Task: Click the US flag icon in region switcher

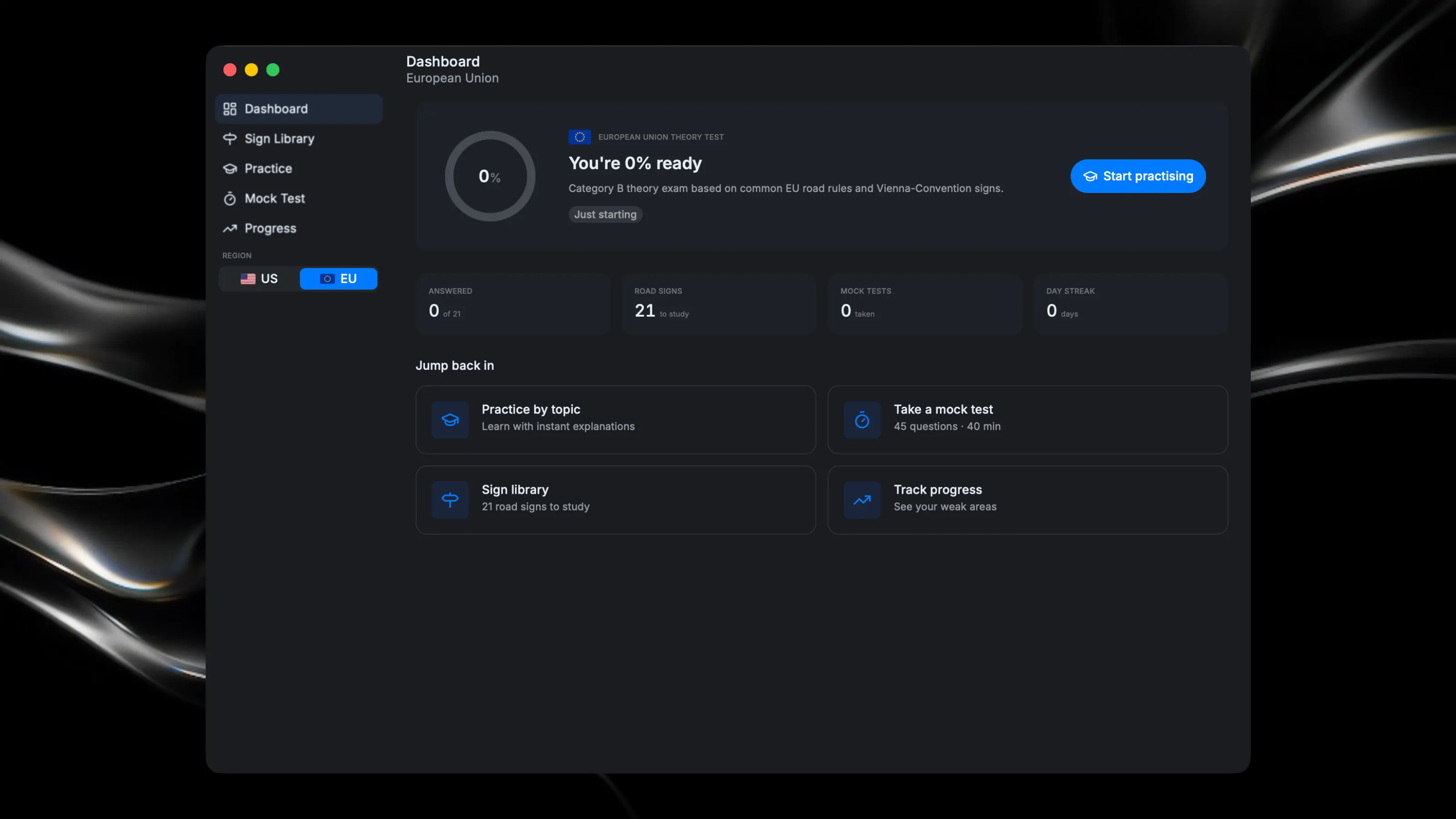Action: 248,278
